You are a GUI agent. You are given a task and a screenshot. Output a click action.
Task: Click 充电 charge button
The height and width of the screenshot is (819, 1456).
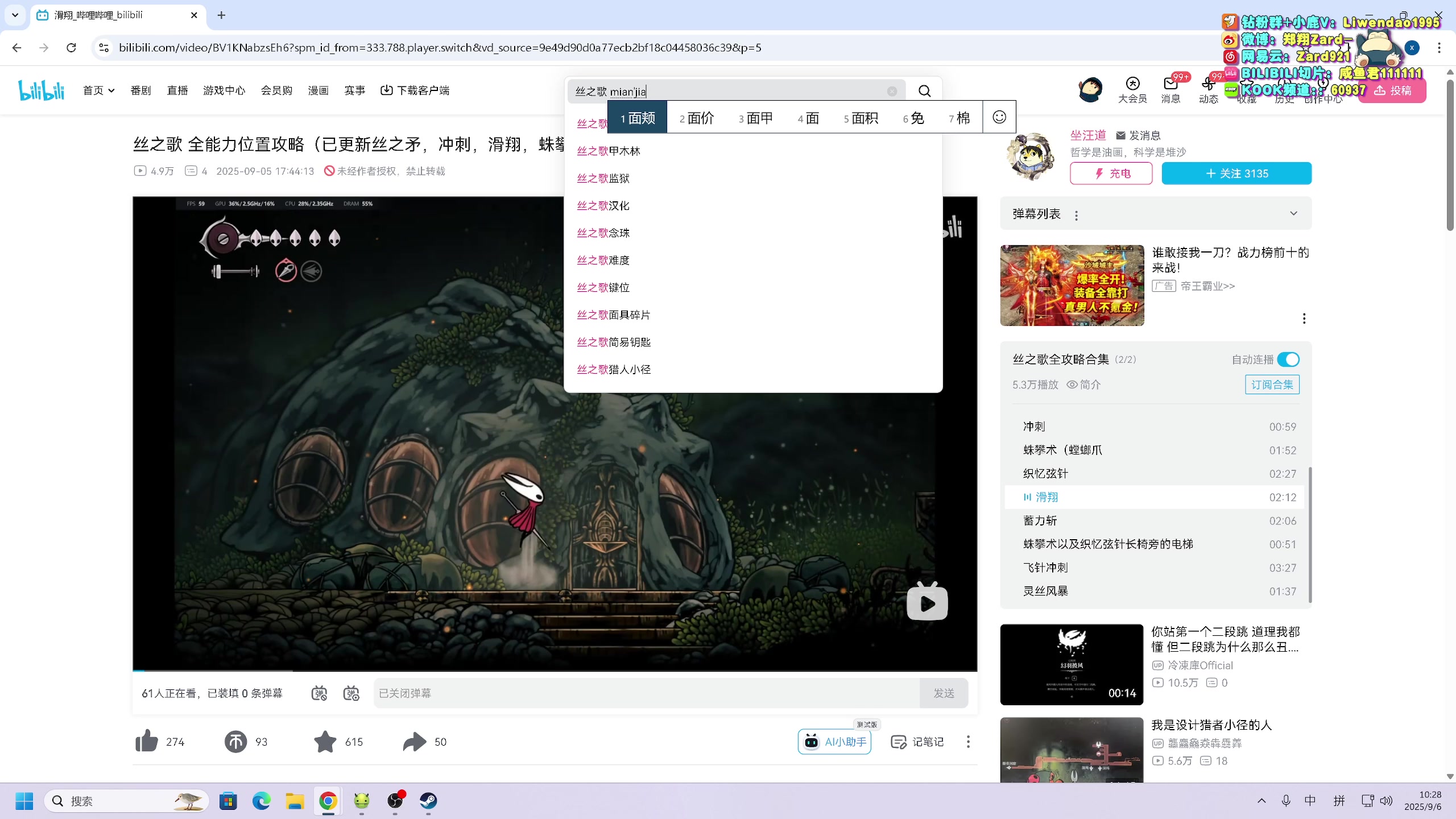pos(1111,173)
